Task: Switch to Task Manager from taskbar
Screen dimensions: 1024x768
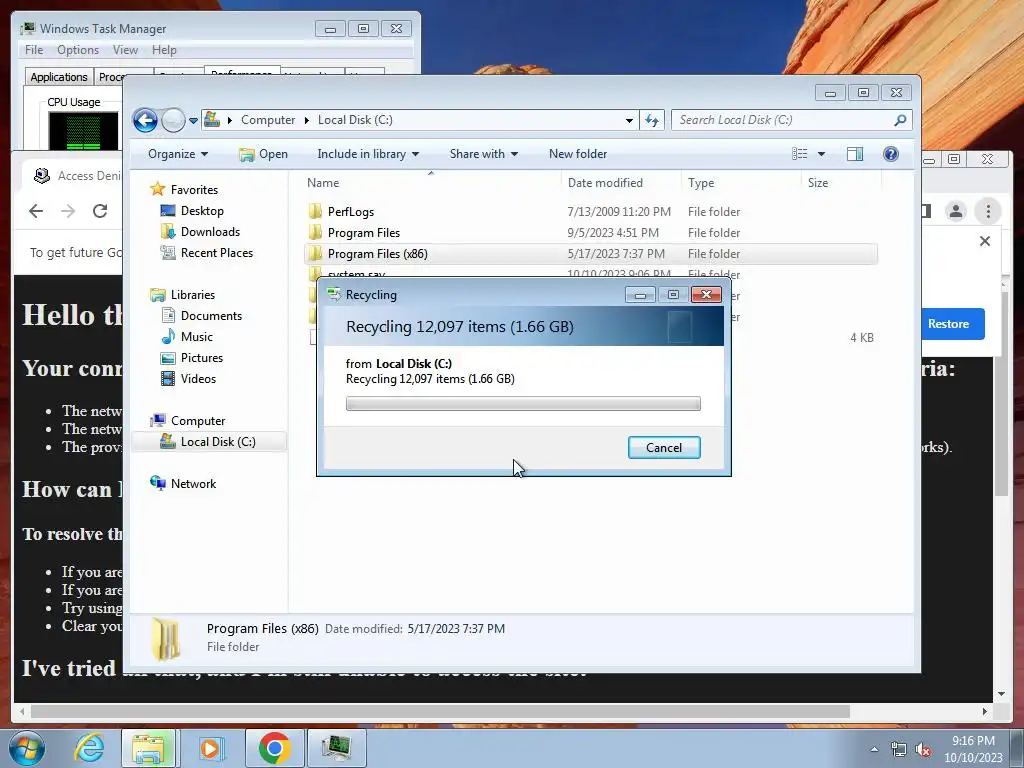Action: tap(336, 748)
